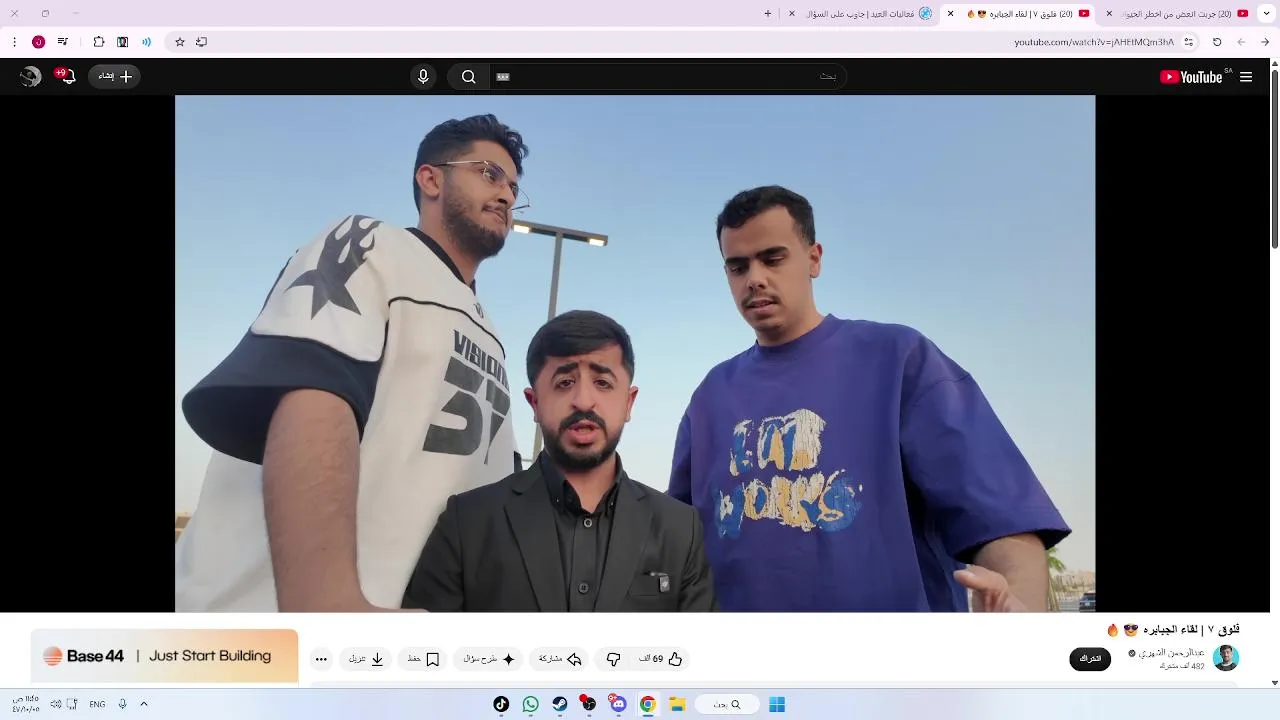The image size is (1280, 720).
Task: Open the book-shaped extension icon
Action: click(122, 42)
